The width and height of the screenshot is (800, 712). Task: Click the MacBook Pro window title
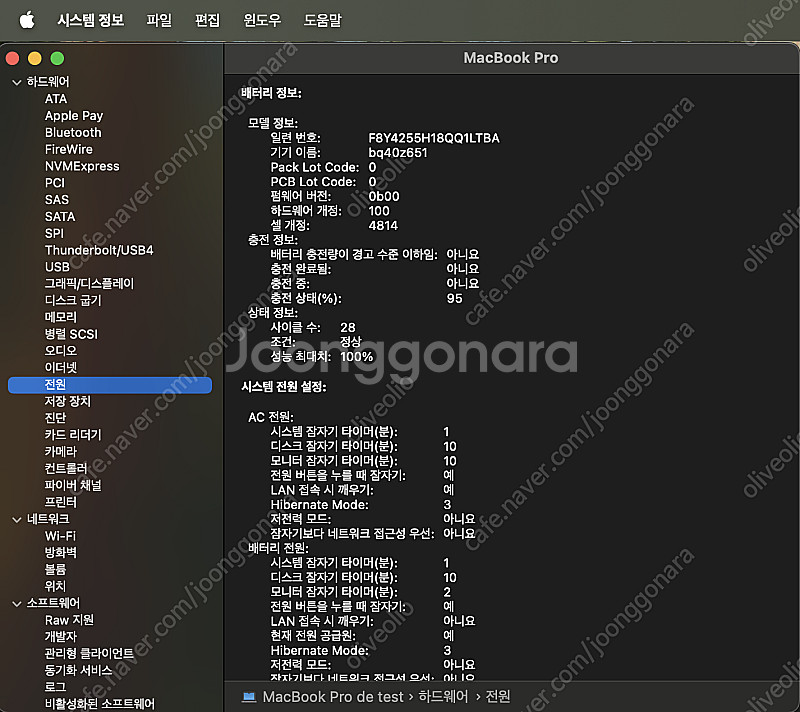[x=511, y=58]
